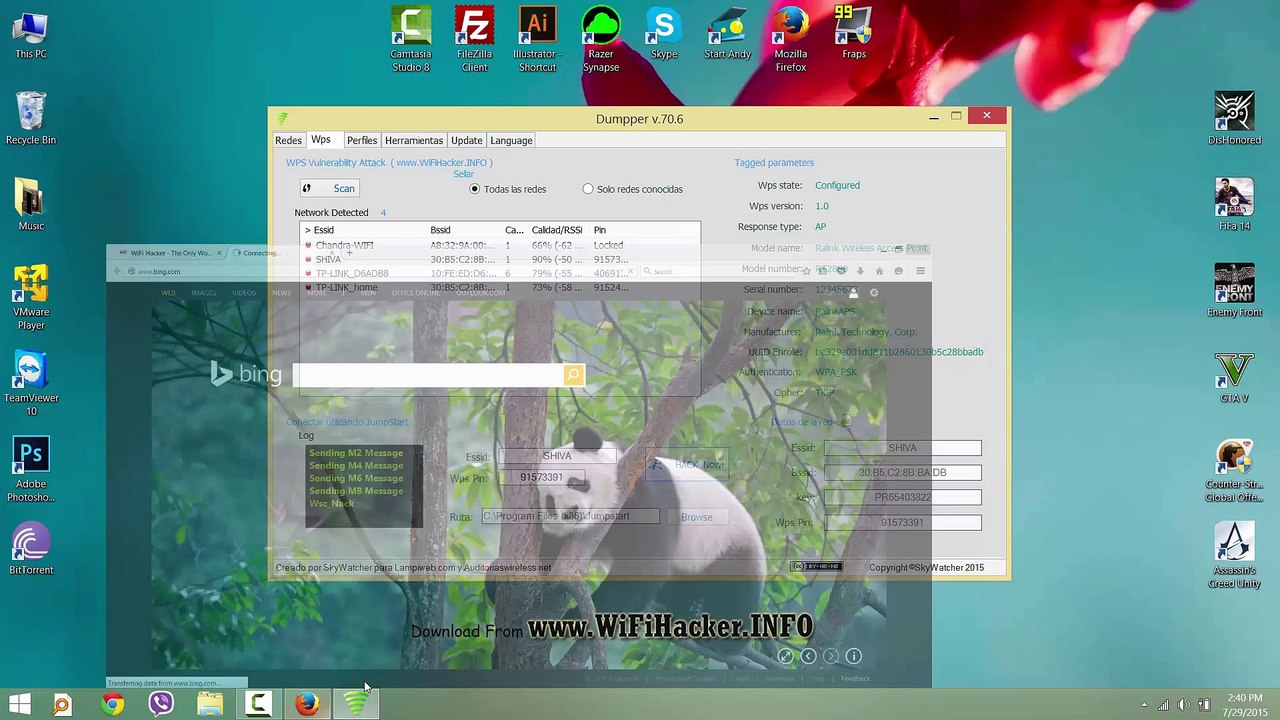The width and height of the screenshot is (1280, 720).
Task: Select the Music folder on desktop
Action: (x=31, y=205)
